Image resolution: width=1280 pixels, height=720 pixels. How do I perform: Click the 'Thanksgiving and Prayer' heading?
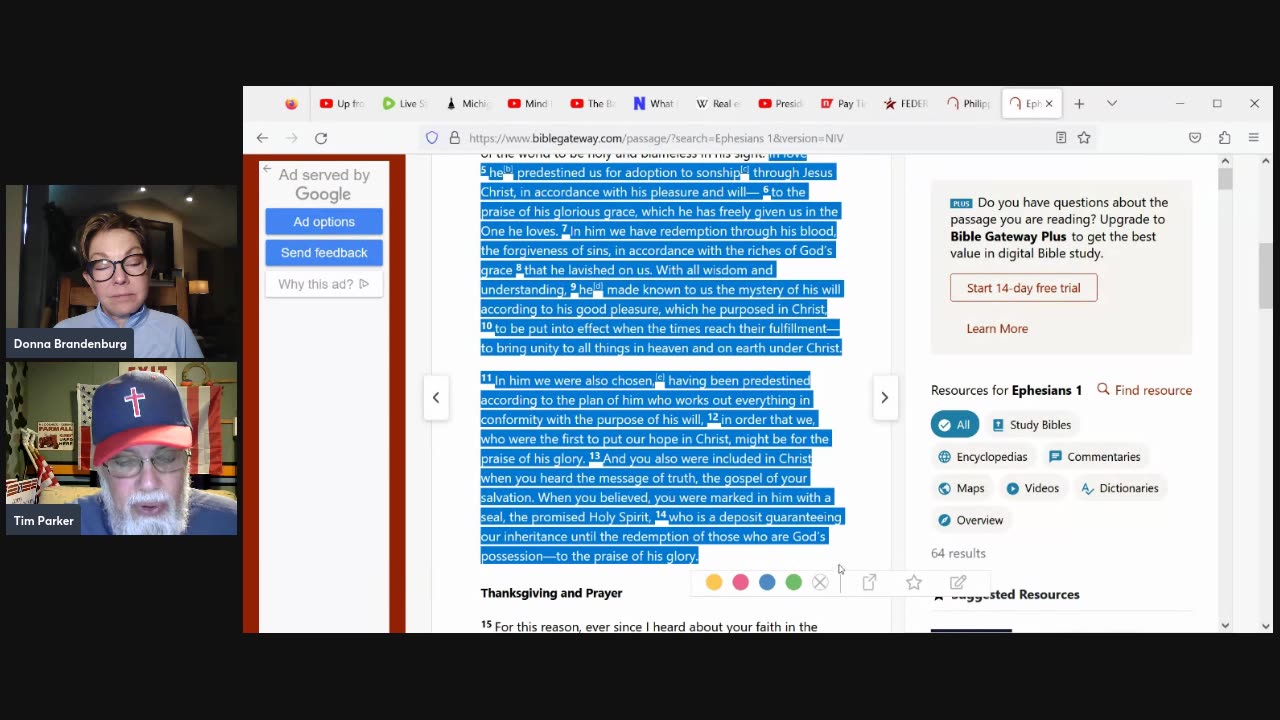coord(551,593)
